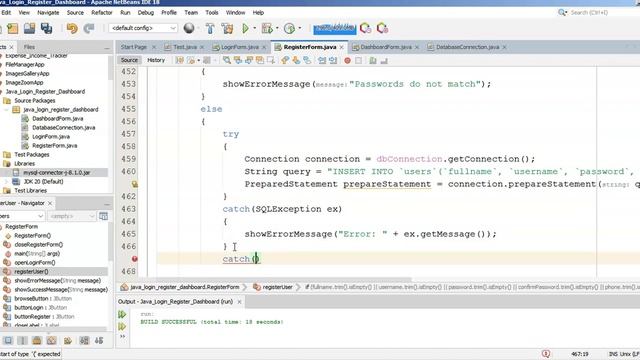Click the Shift Line Left icon
640x360 pixels.
pyautogui.click(x=322, y=60)
